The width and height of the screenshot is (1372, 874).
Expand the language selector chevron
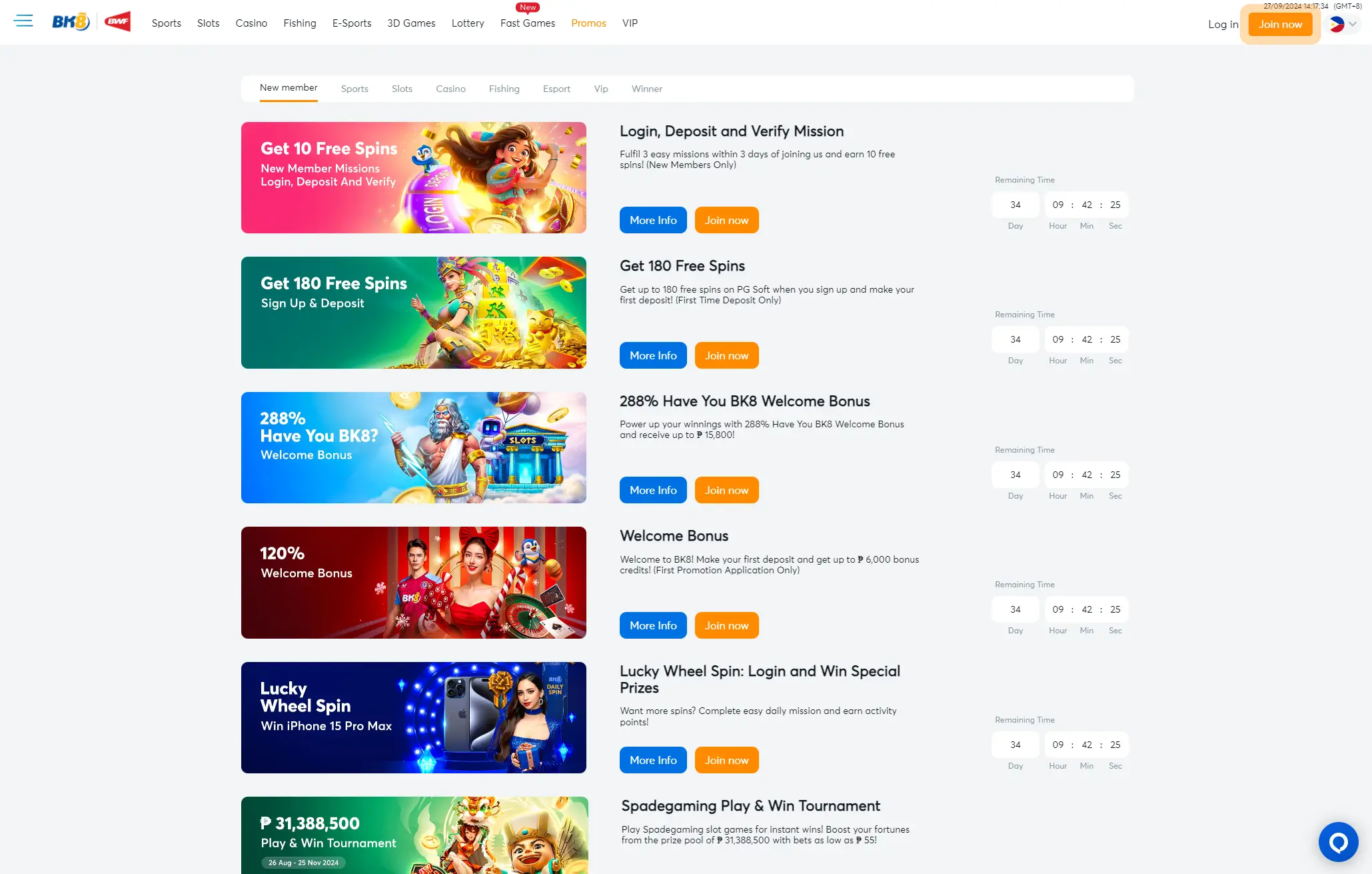(1353, 24)
